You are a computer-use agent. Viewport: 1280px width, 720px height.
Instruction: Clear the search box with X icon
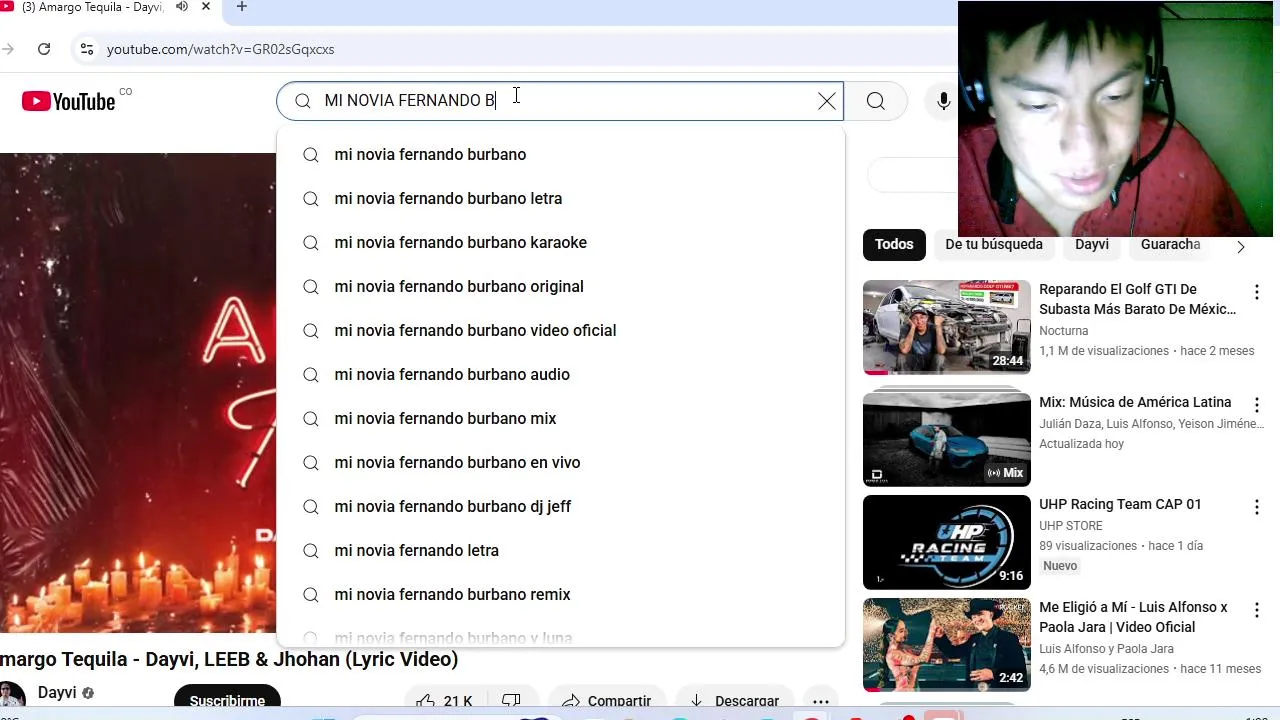[x=827, y=101]
